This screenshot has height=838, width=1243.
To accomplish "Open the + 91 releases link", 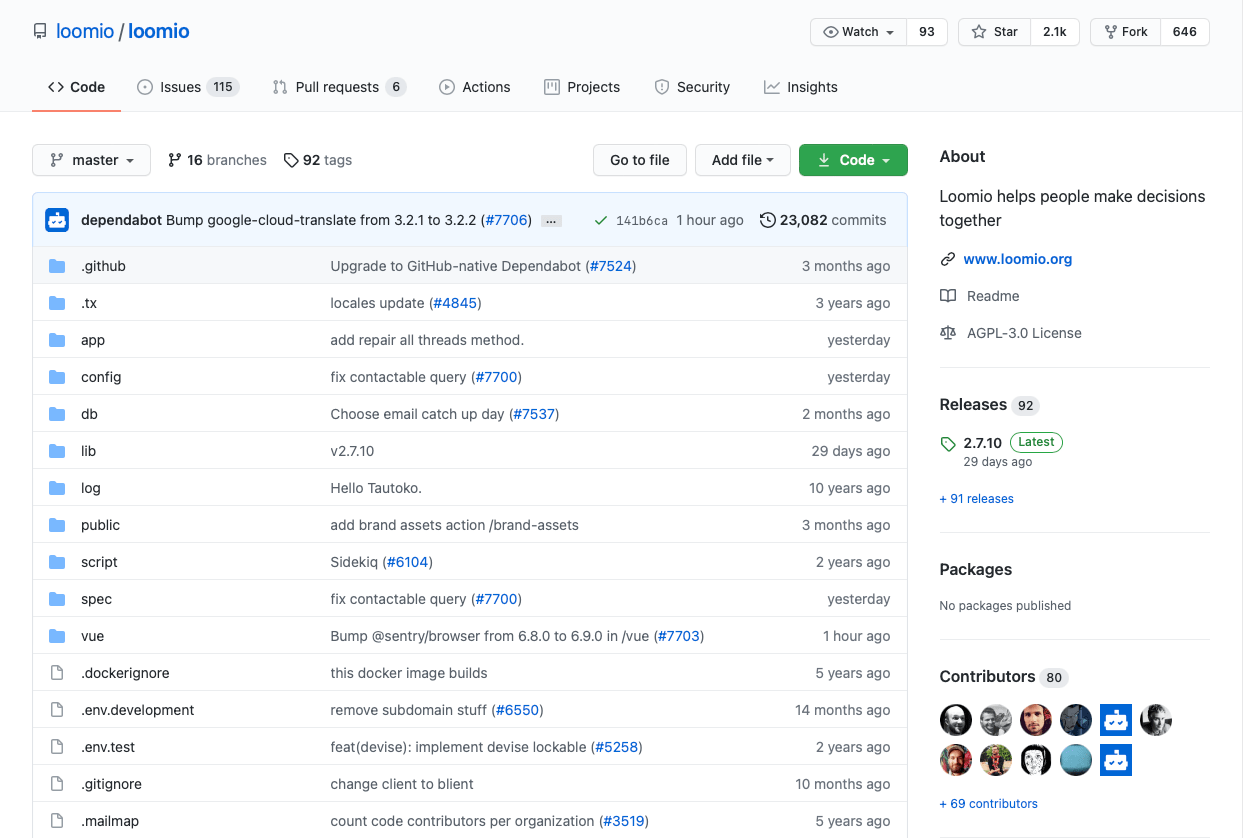I will coord(977,498).
